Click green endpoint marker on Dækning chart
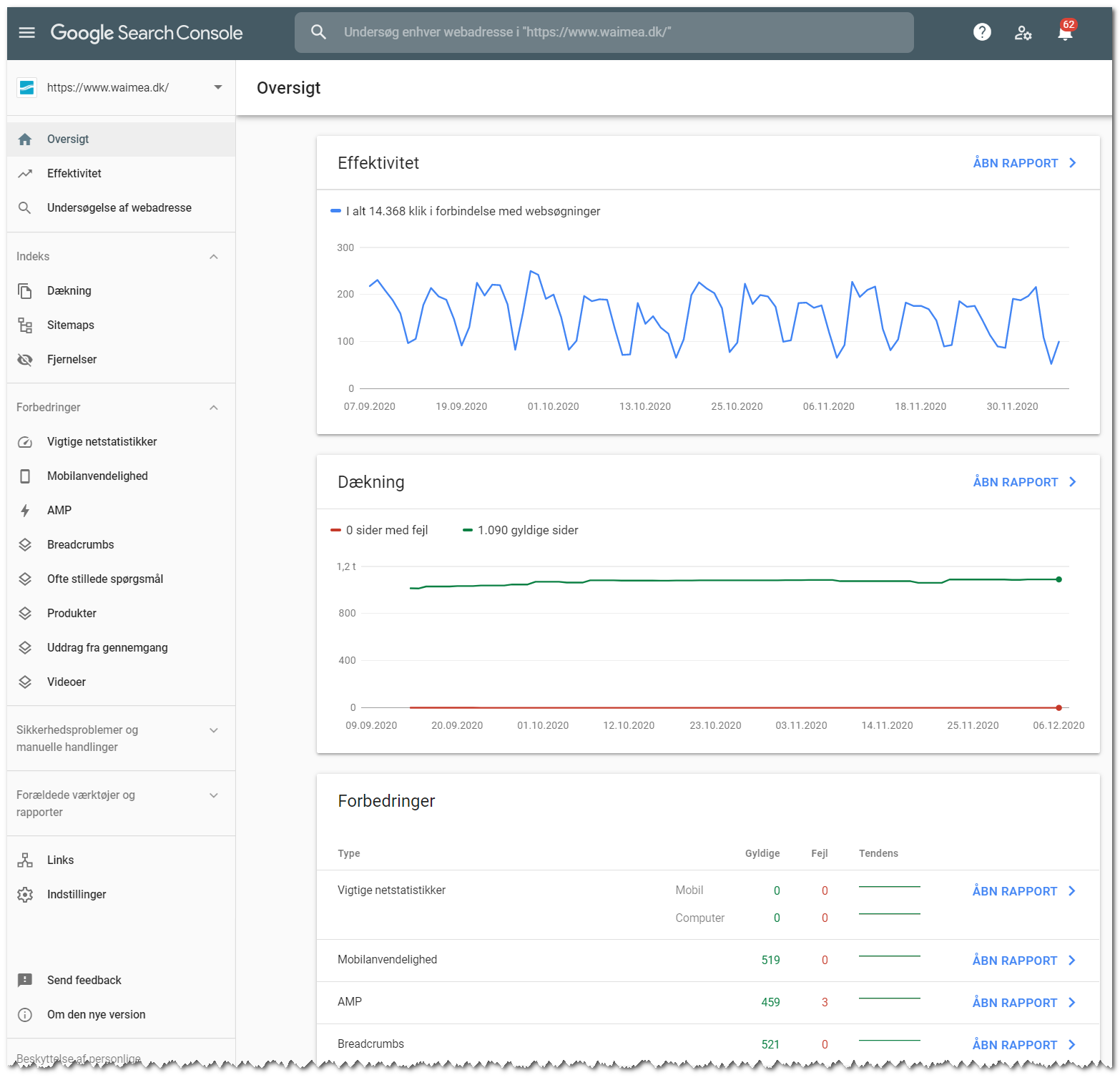 click(1058, 579)
